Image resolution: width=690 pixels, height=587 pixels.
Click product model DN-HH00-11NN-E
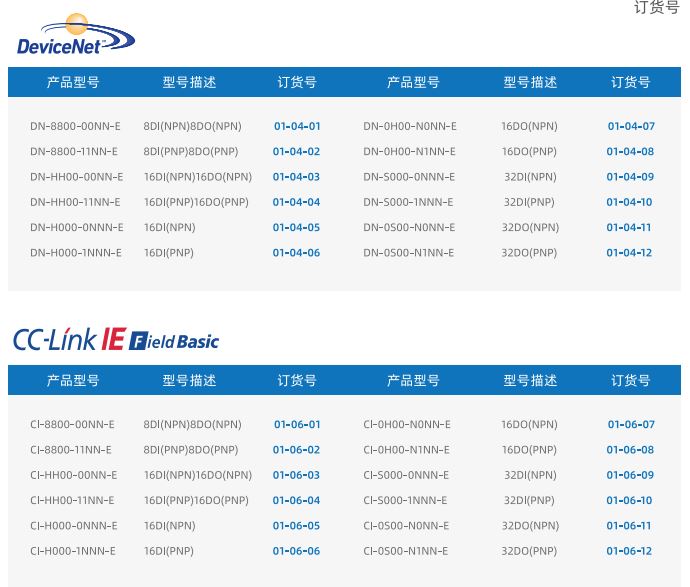coord(75,202)
